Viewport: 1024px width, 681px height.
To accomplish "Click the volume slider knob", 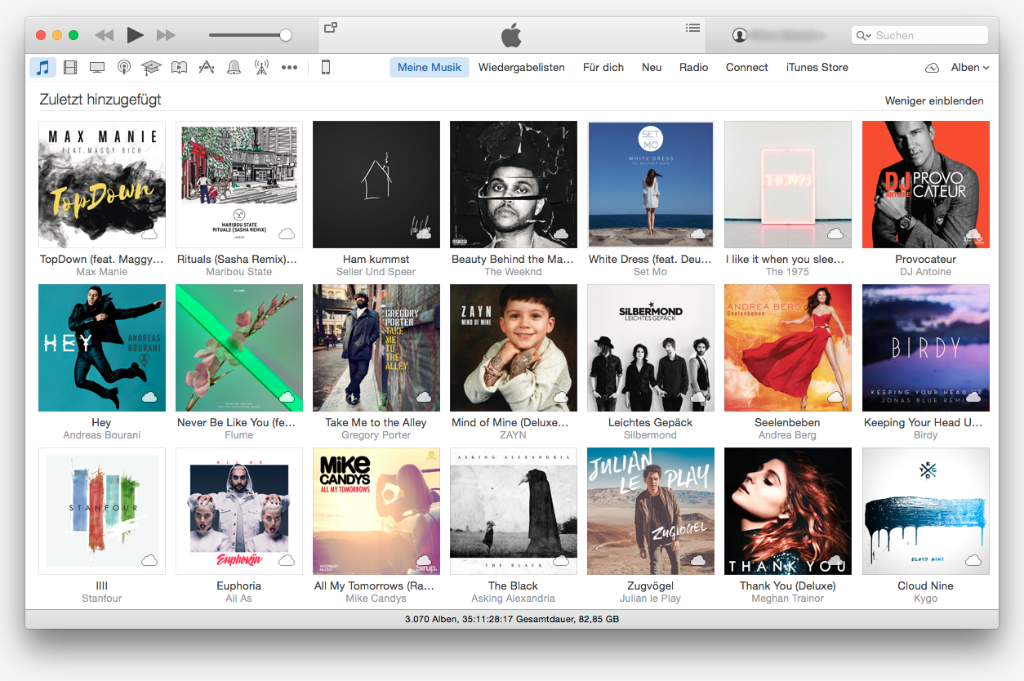I will coord(285,35).
